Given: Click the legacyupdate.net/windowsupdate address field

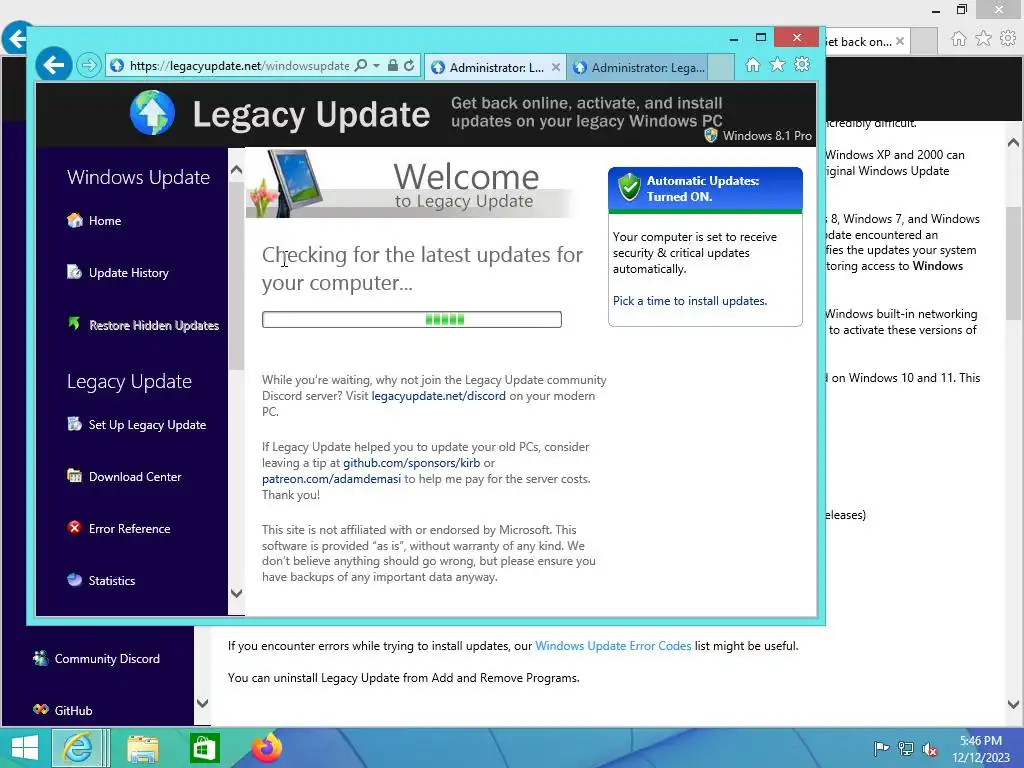Looking at the screenshot, I should [x=239, y=65].
